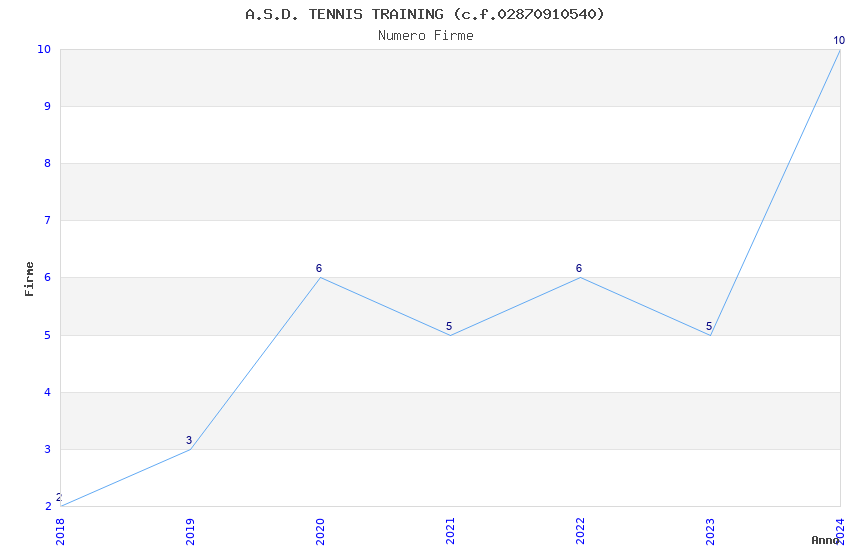850x550 pixels.
Task: Click the data label 6 above 2022
Action: click(579, 268)
